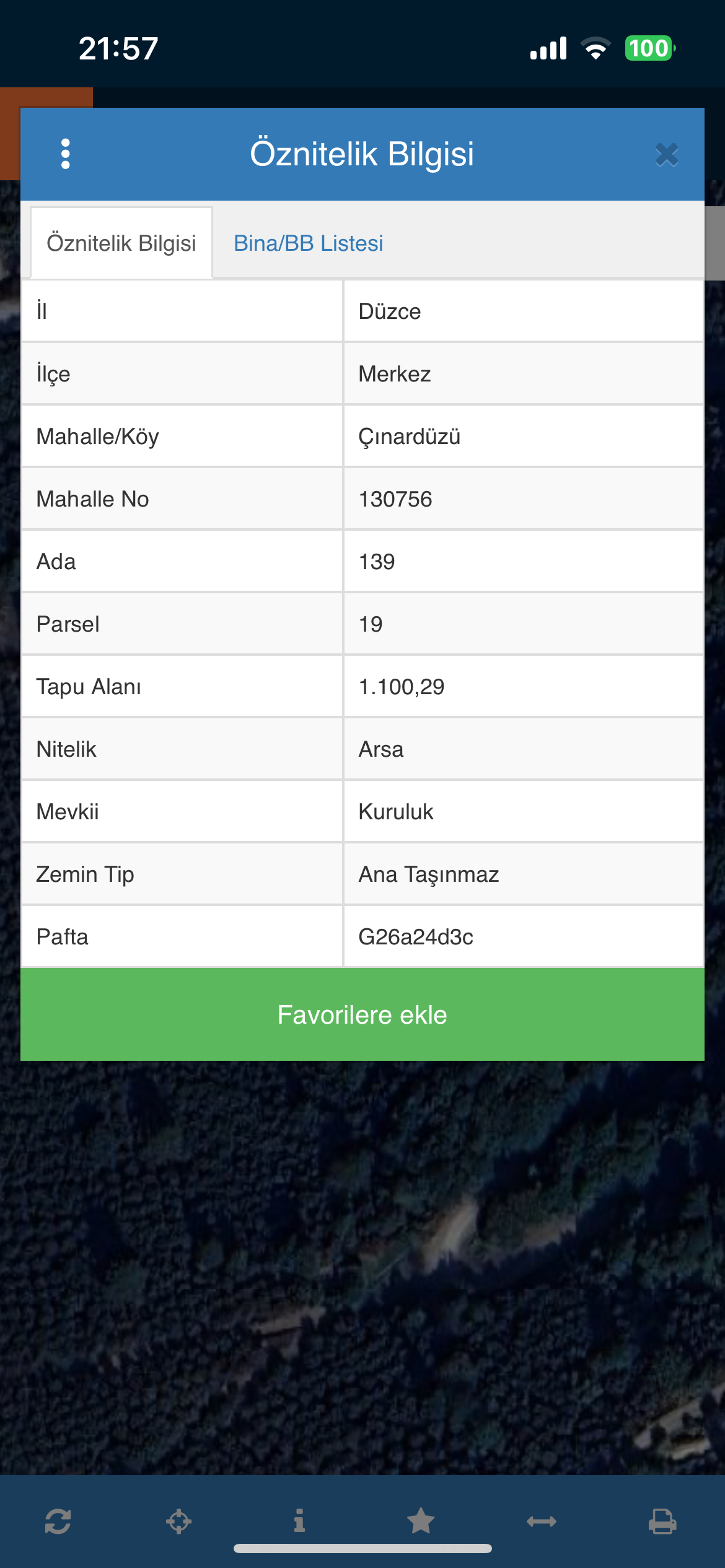
Task: Tap the horizontal arrows measure icon
Action: click(542, 1521)
